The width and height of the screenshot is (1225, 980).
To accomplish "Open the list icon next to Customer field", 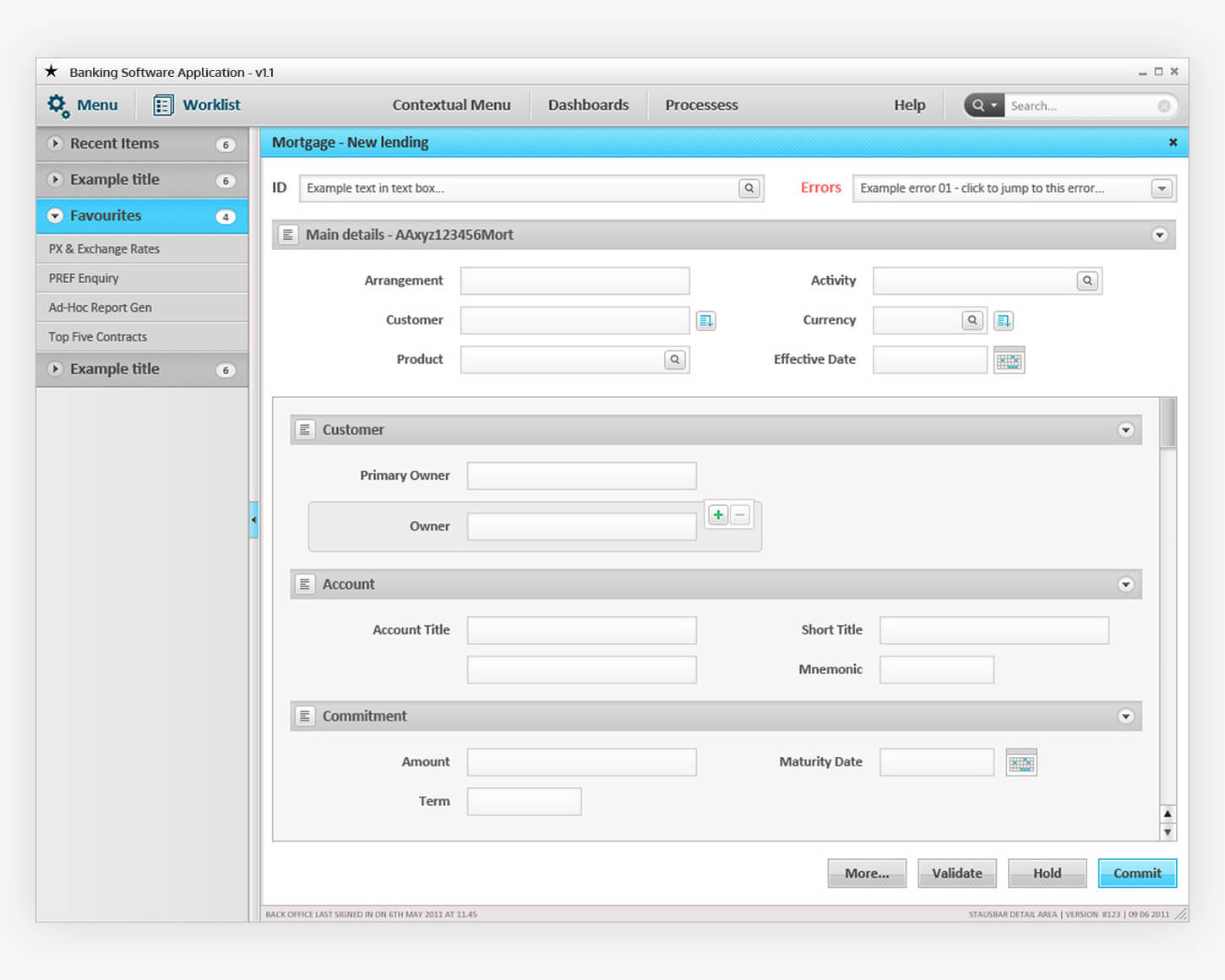I will click(706, 320).
